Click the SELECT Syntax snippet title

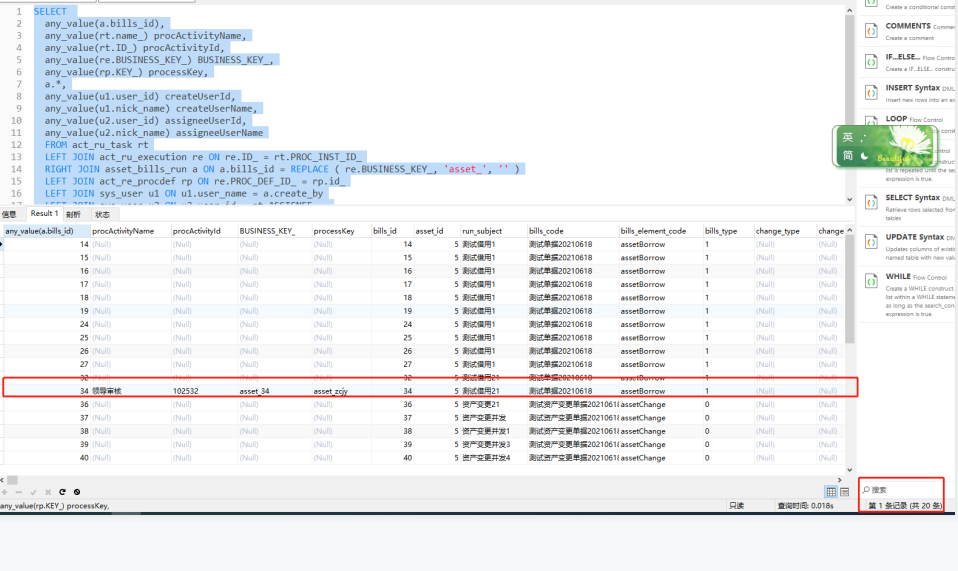coord(913,198)
